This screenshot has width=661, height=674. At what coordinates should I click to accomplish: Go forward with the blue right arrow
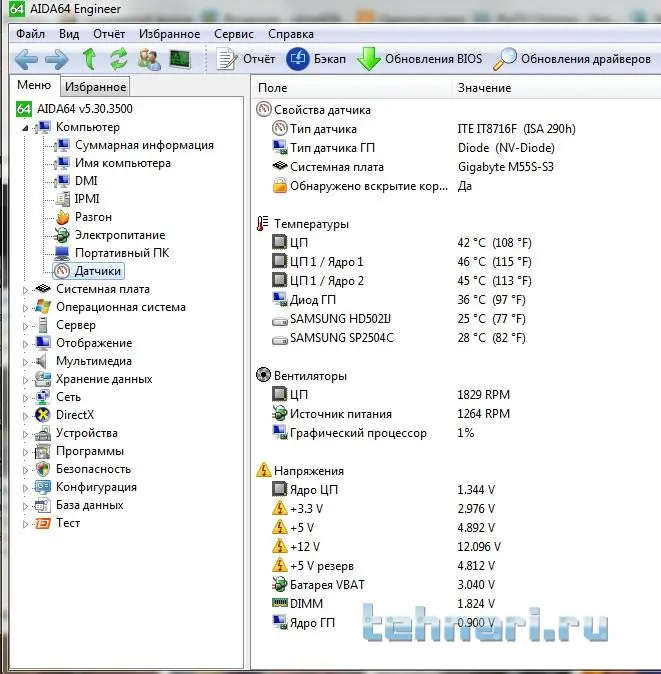click(57, 59)
